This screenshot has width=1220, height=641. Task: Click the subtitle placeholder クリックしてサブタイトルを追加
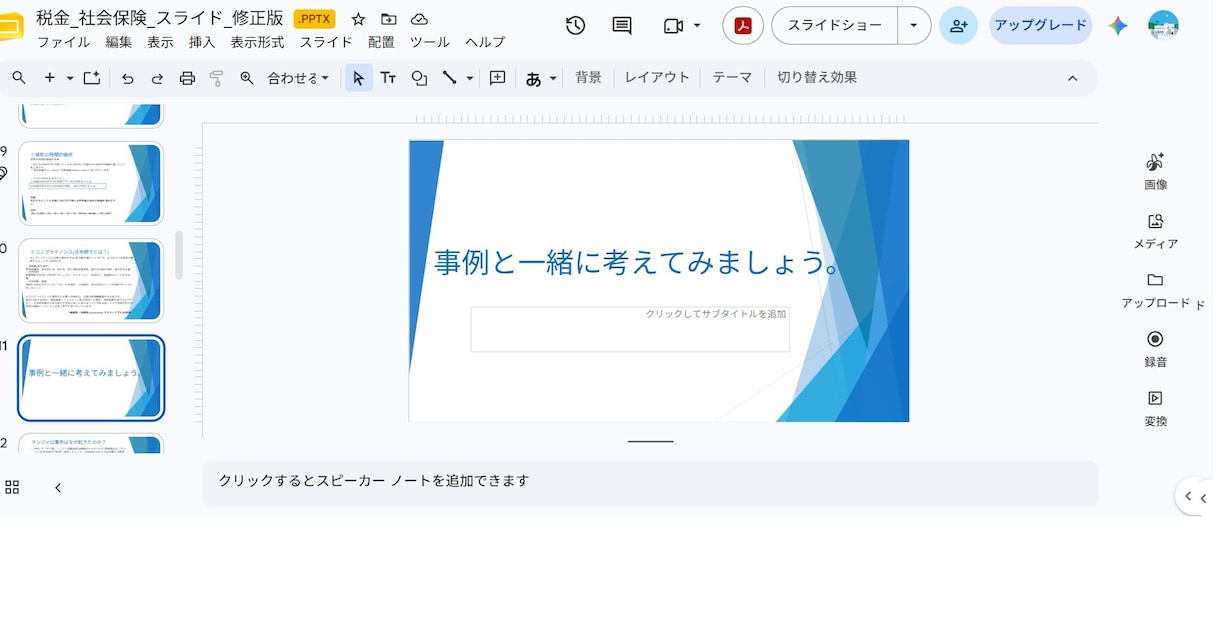pyautogui.click(x=630, y=329)
